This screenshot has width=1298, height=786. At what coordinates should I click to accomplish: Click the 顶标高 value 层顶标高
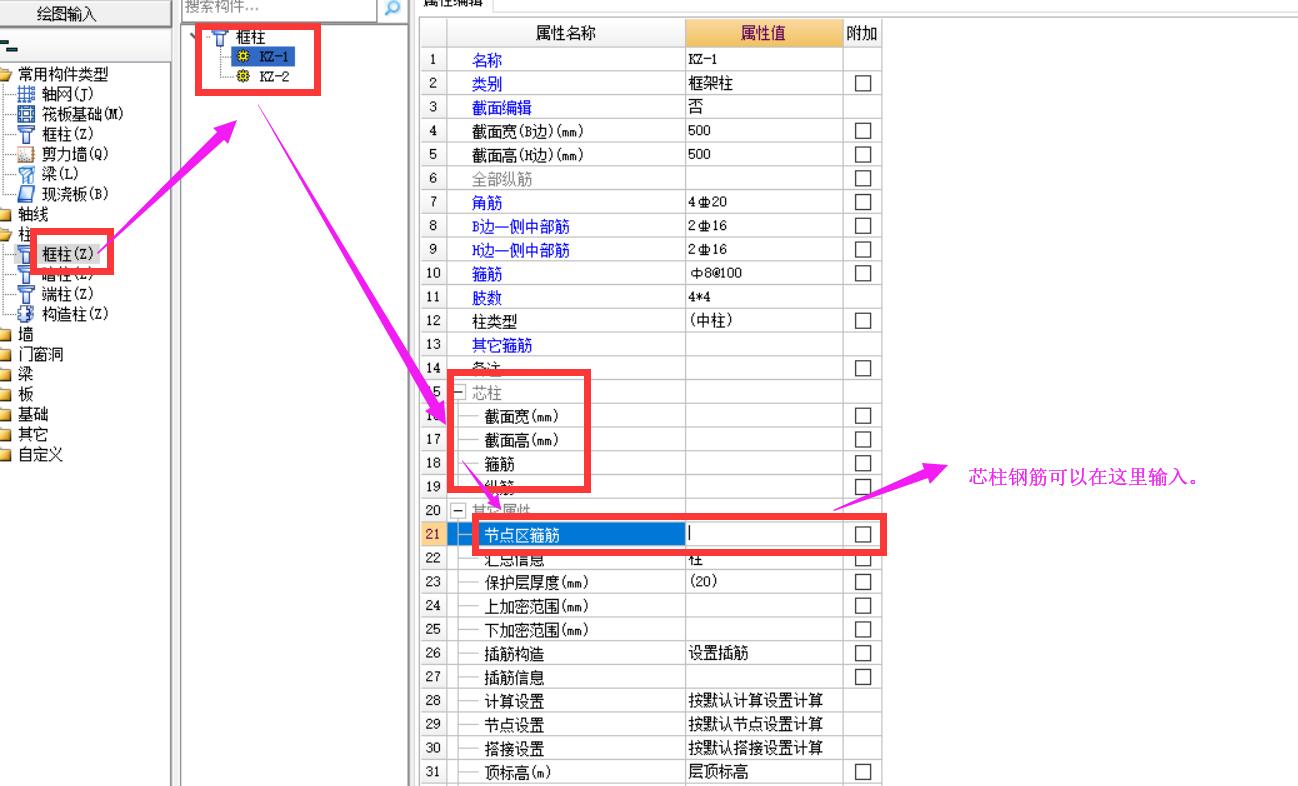click(x=764, y=772)
